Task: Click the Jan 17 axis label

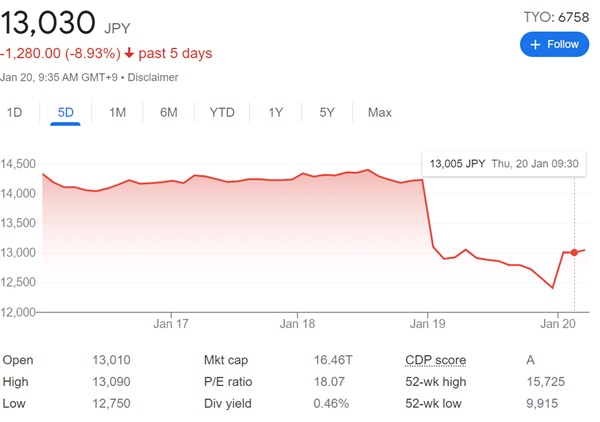Action: pyautogui.click(x=171, y=324)
